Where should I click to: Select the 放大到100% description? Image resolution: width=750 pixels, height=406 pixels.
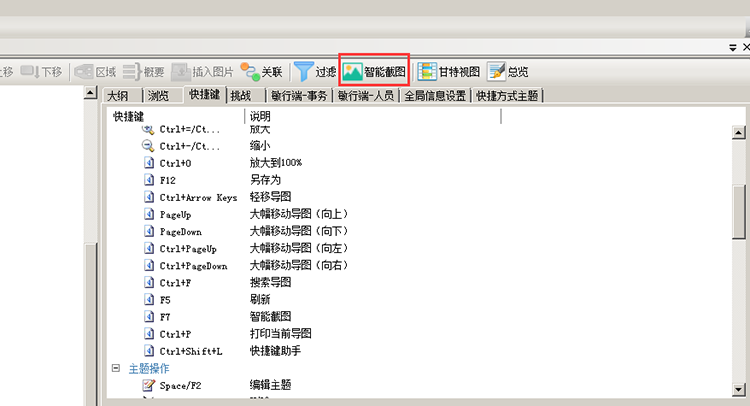[276, 163]
